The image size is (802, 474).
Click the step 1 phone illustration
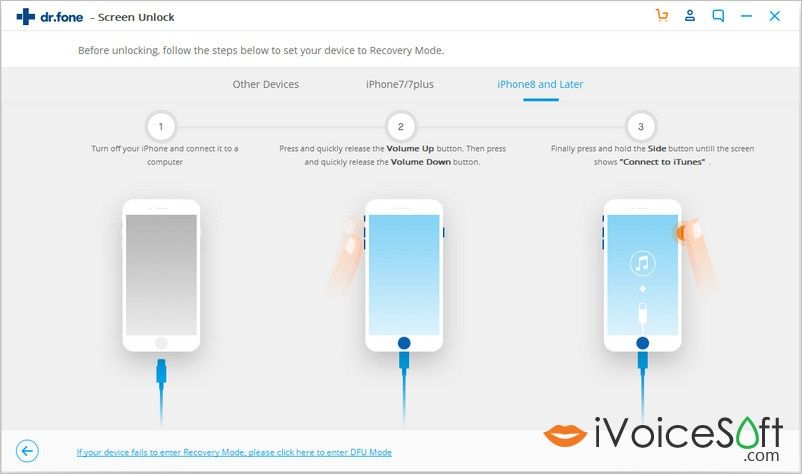pyautogui.click(x=161, y=275)
